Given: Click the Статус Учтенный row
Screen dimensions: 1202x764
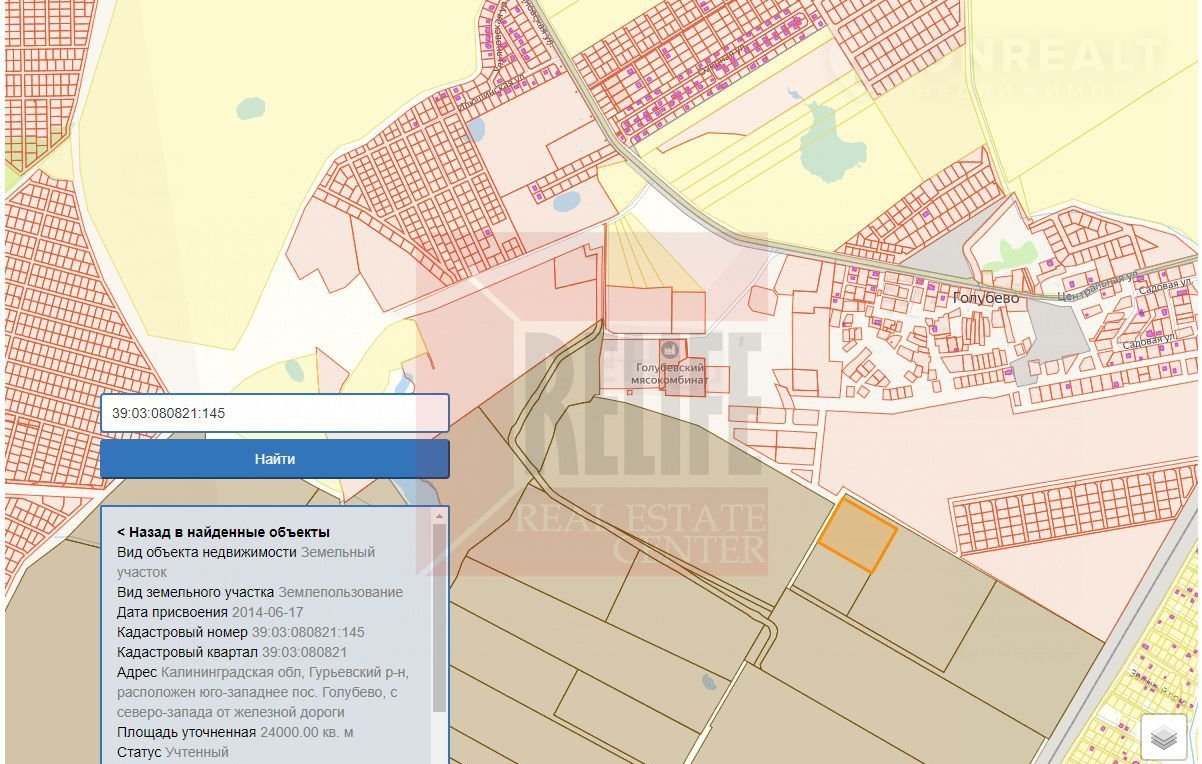Looking at the screenshot, I should 173,752.
